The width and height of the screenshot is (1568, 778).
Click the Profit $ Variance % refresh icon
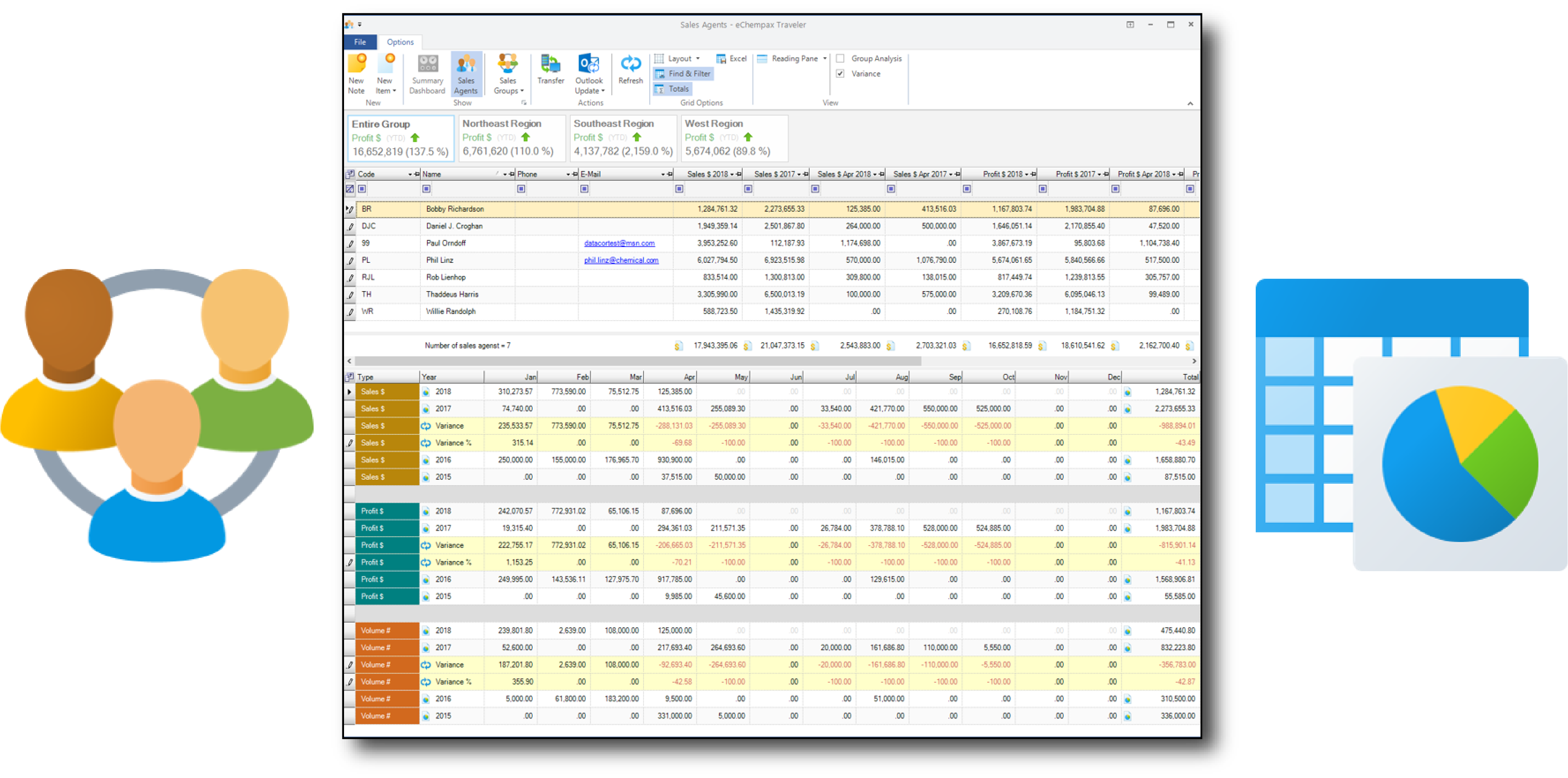click(426, 562)
